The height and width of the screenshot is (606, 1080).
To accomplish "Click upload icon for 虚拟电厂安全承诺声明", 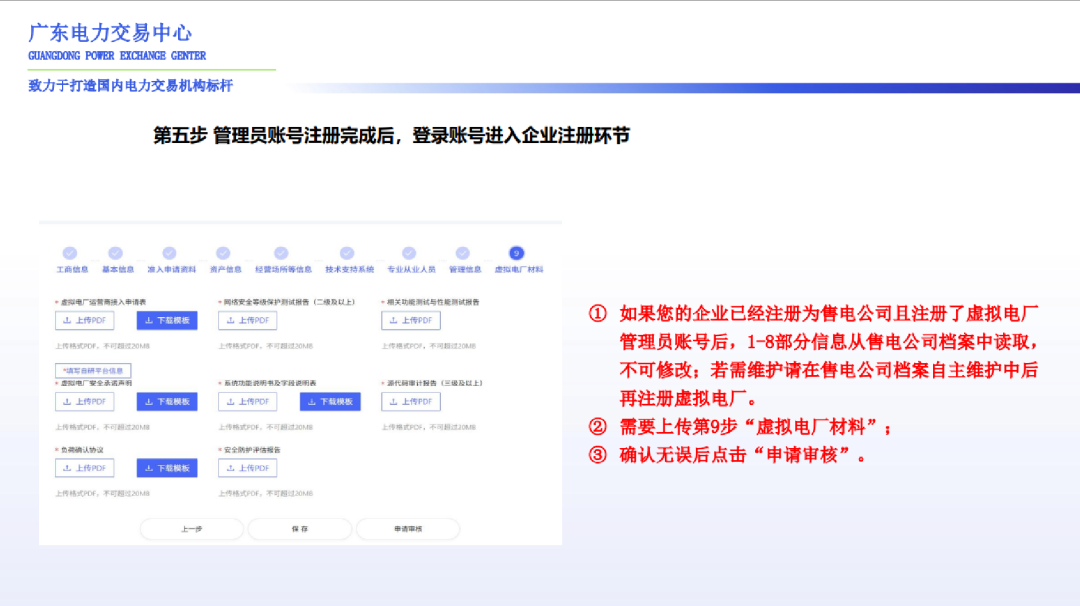I will pos(65,399).
